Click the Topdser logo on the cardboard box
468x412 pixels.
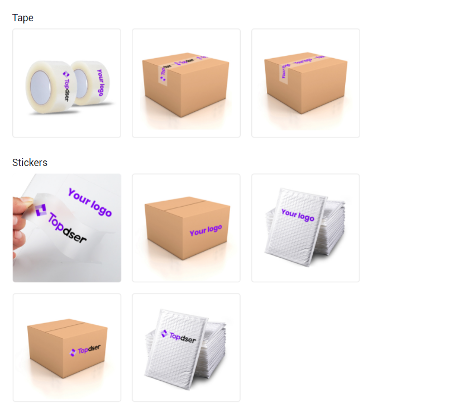point(85,350)
